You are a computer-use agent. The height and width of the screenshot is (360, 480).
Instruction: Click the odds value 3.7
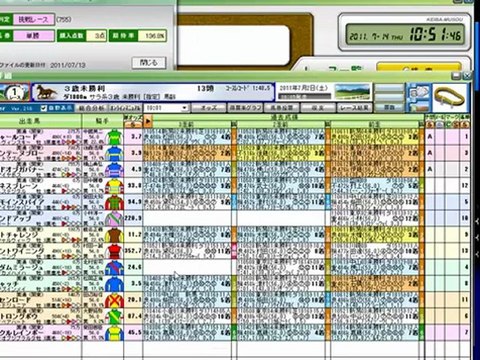coord(136,136)
